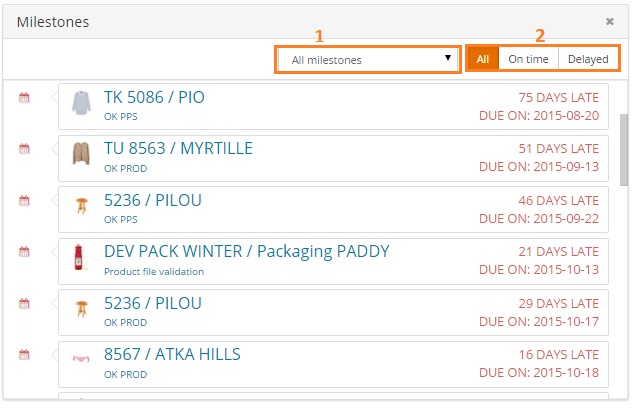Click the dropdown arrow of milestones selector
Viewport: 637px width, 410px height.
[448, 59]
